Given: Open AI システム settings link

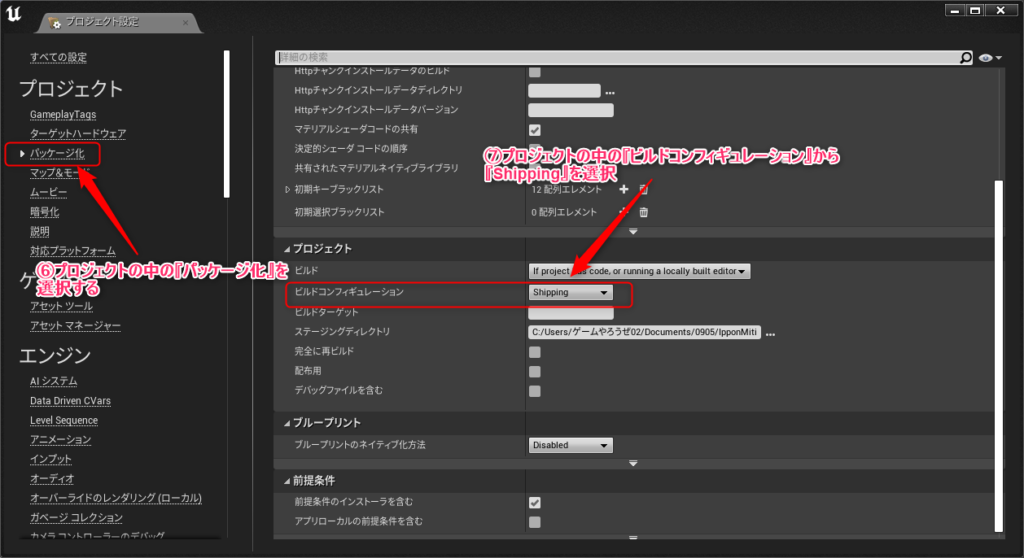Looking at the screenshot, I should pos(53,381).
